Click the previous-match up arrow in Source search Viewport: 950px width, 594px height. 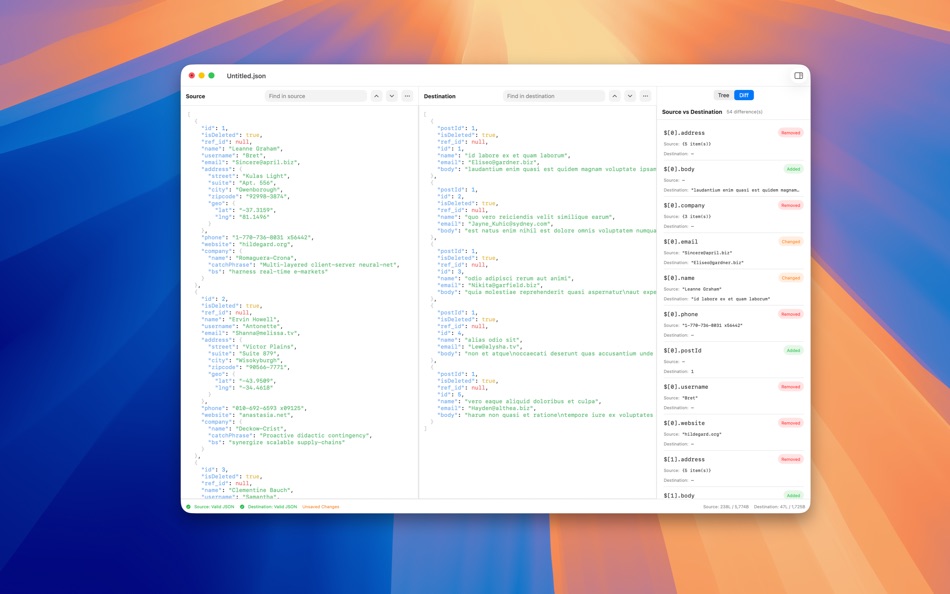377,96
